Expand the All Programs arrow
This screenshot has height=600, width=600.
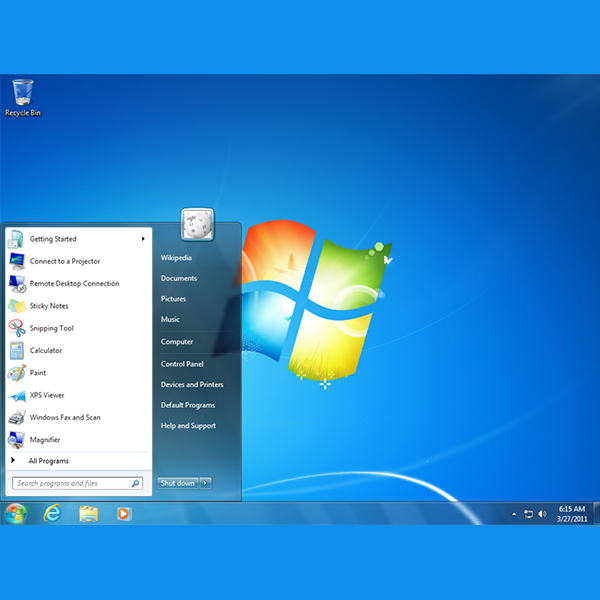click(13, 460)
